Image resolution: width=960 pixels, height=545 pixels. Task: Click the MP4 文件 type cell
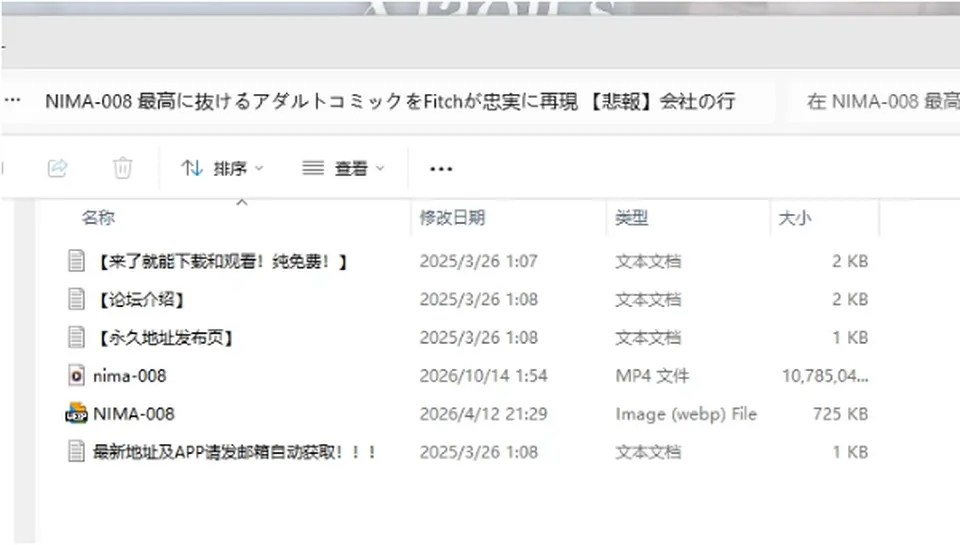click(652, 376)
